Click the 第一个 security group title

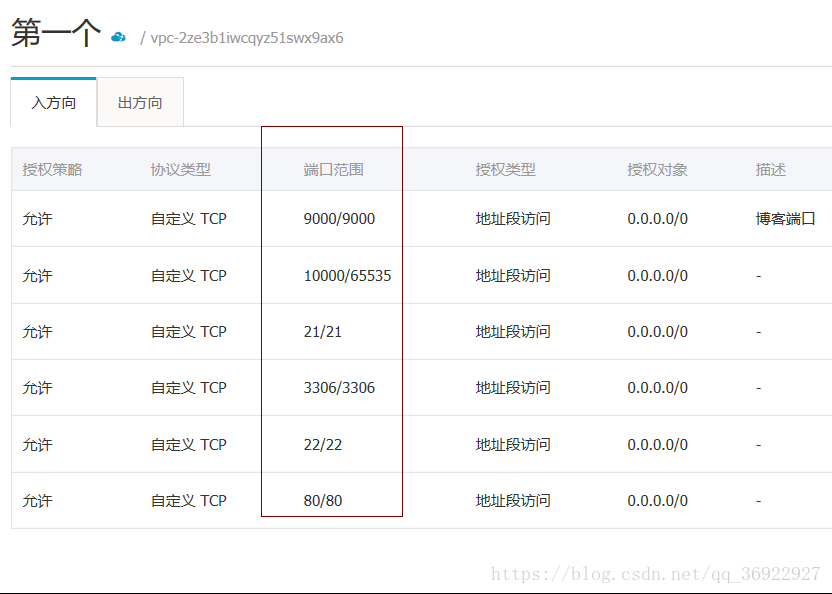[56, 33]
